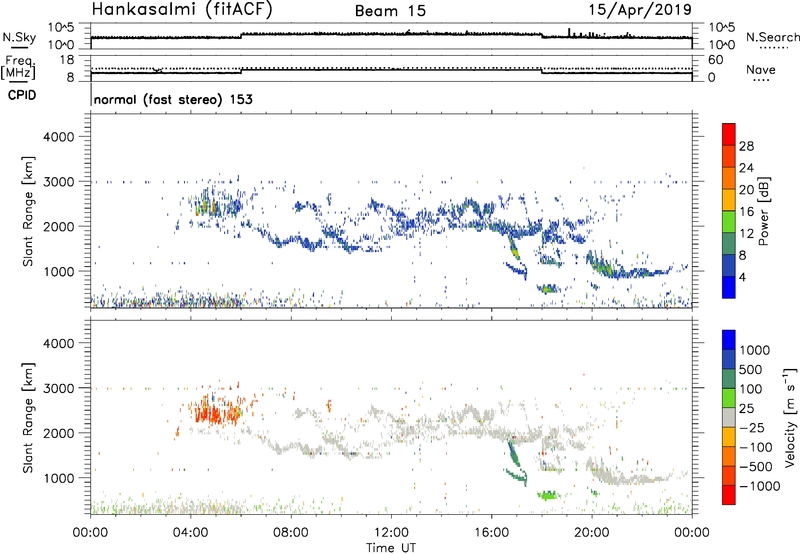Click the red-orange velocity scatter cluster near 05:00

(x=217, y=411)
